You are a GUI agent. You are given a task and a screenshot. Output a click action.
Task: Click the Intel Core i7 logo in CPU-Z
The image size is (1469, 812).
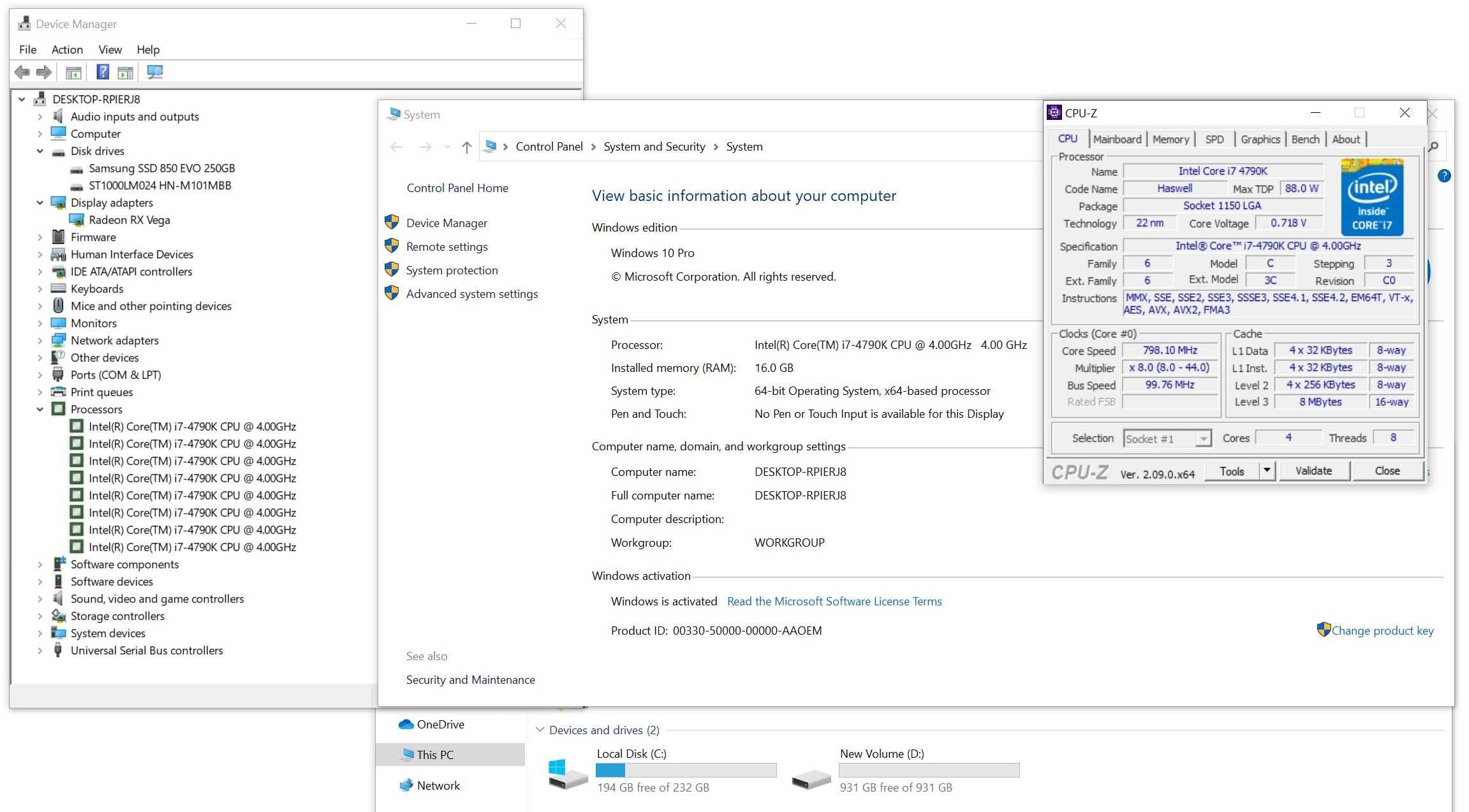tap(1371, 197)
